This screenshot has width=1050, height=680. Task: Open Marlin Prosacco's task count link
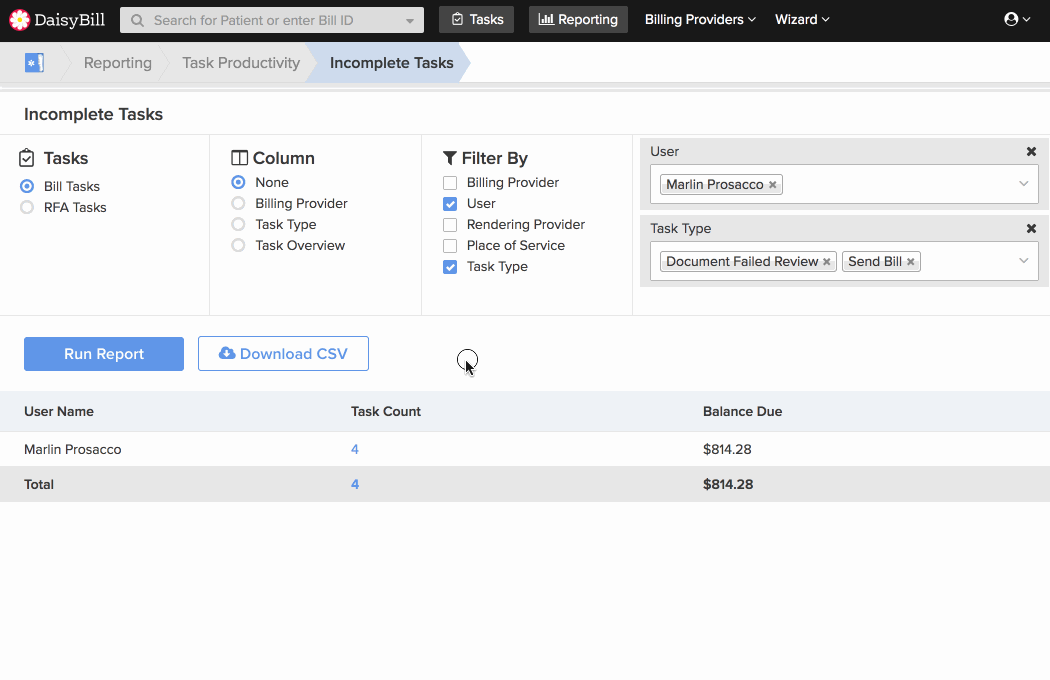[x=355, y=450]
